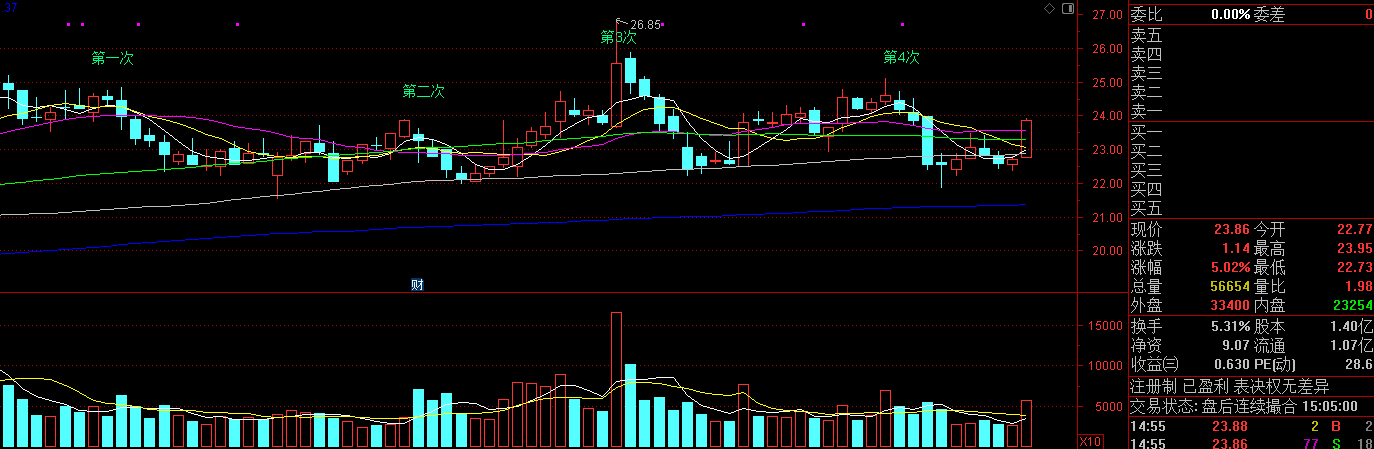Viewport: 1374px width, 449px height.
Task: Click the 现价 value 23.86
Action: click(1232, 230)
